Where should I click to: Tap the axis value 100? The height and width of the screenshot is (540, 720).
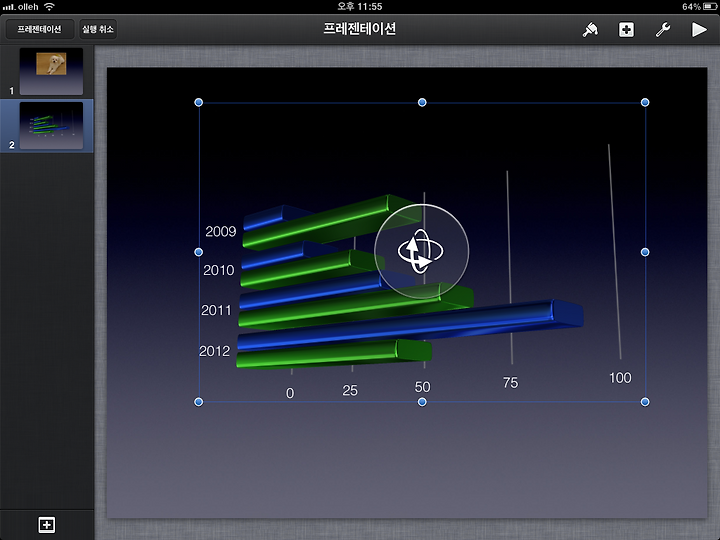[620, 378]
